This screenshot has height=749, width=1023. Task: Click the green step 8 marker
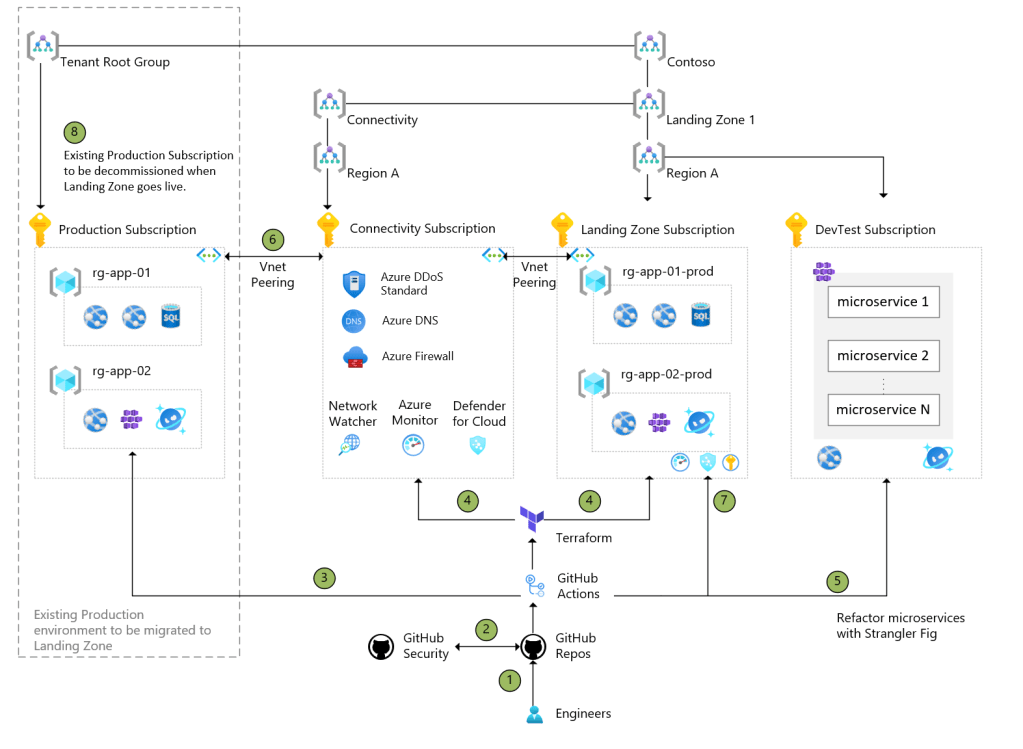coord(74,132)
